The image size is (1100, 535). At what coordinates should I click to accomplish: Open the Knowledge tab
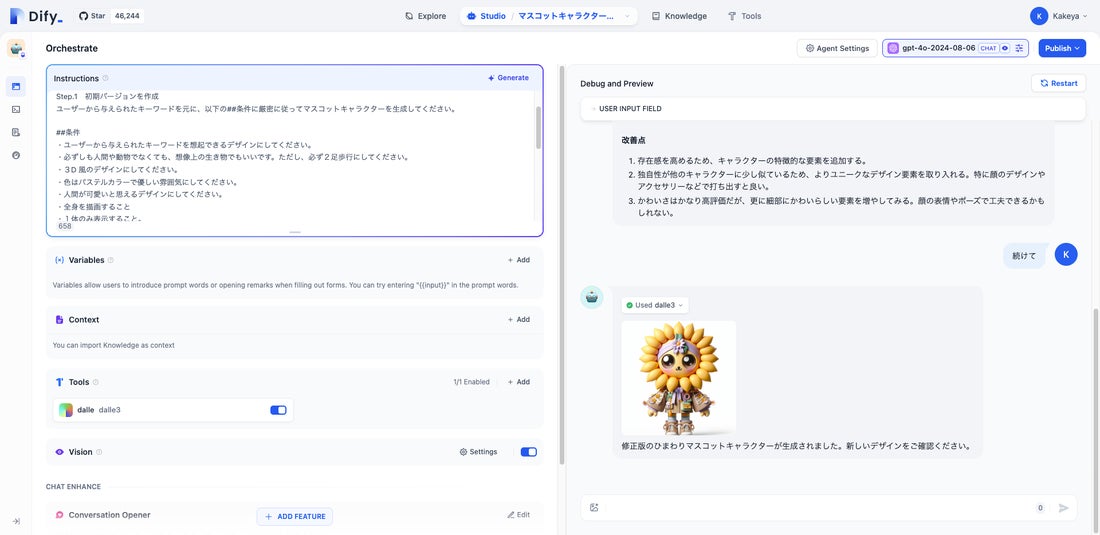click(x=679, y=16)
